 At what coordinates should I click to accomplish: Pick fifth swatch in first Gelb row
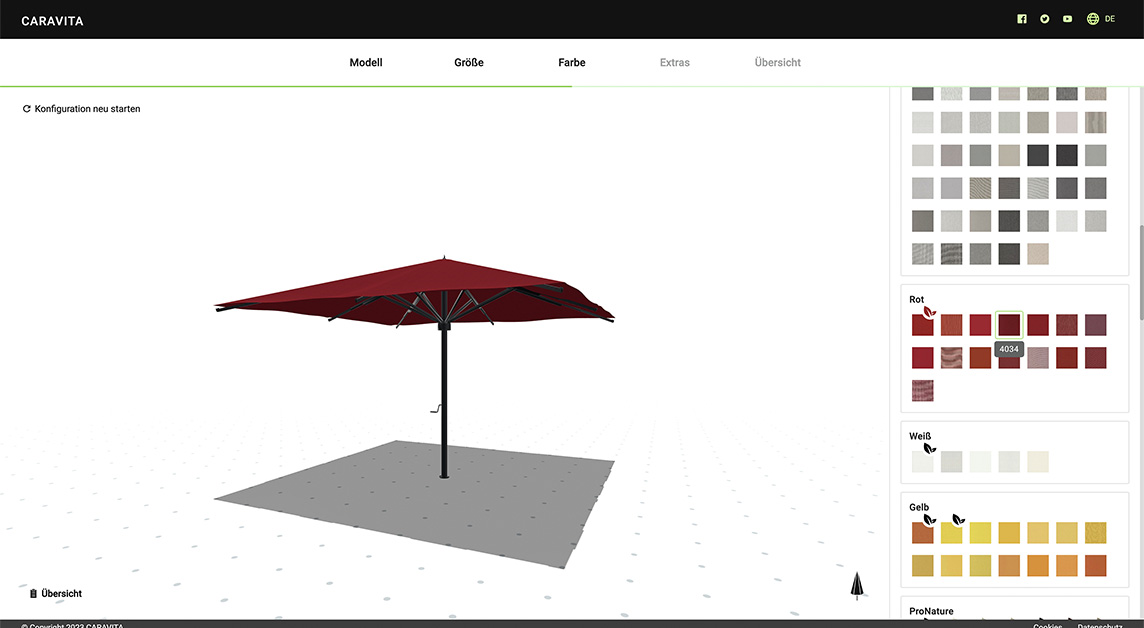[1038, 532]
